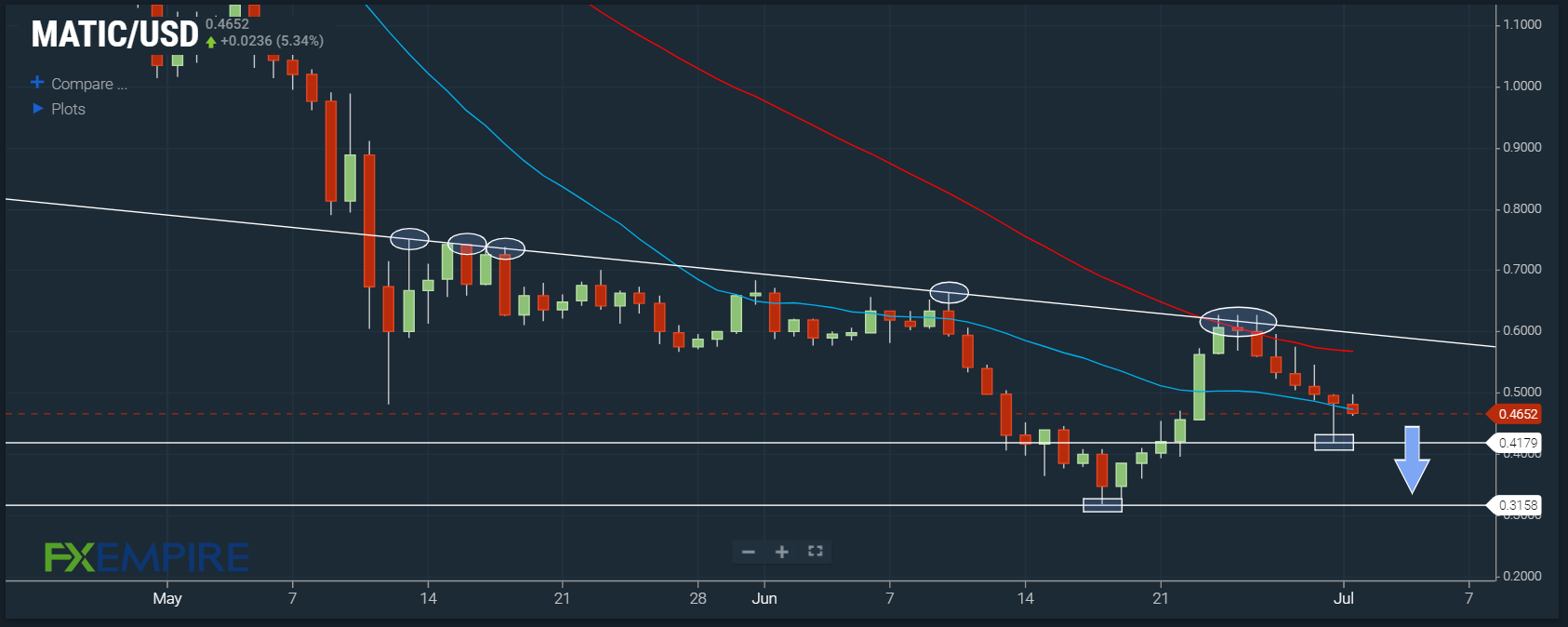This screenshot has height=627, width=1568.
Task: Click the 1.0000 mark on the price scale
Action: tap(1521, 86)
